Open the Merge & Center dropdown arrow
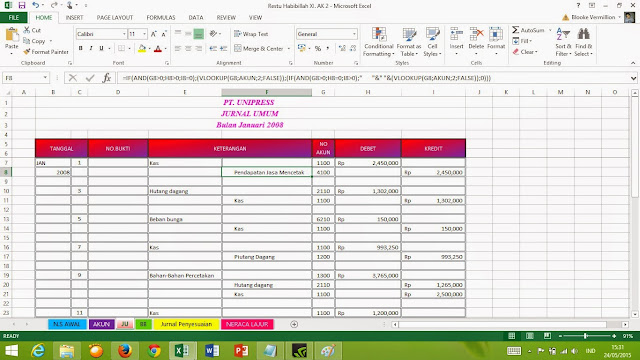640x360 pixels. tap(289, 49)
